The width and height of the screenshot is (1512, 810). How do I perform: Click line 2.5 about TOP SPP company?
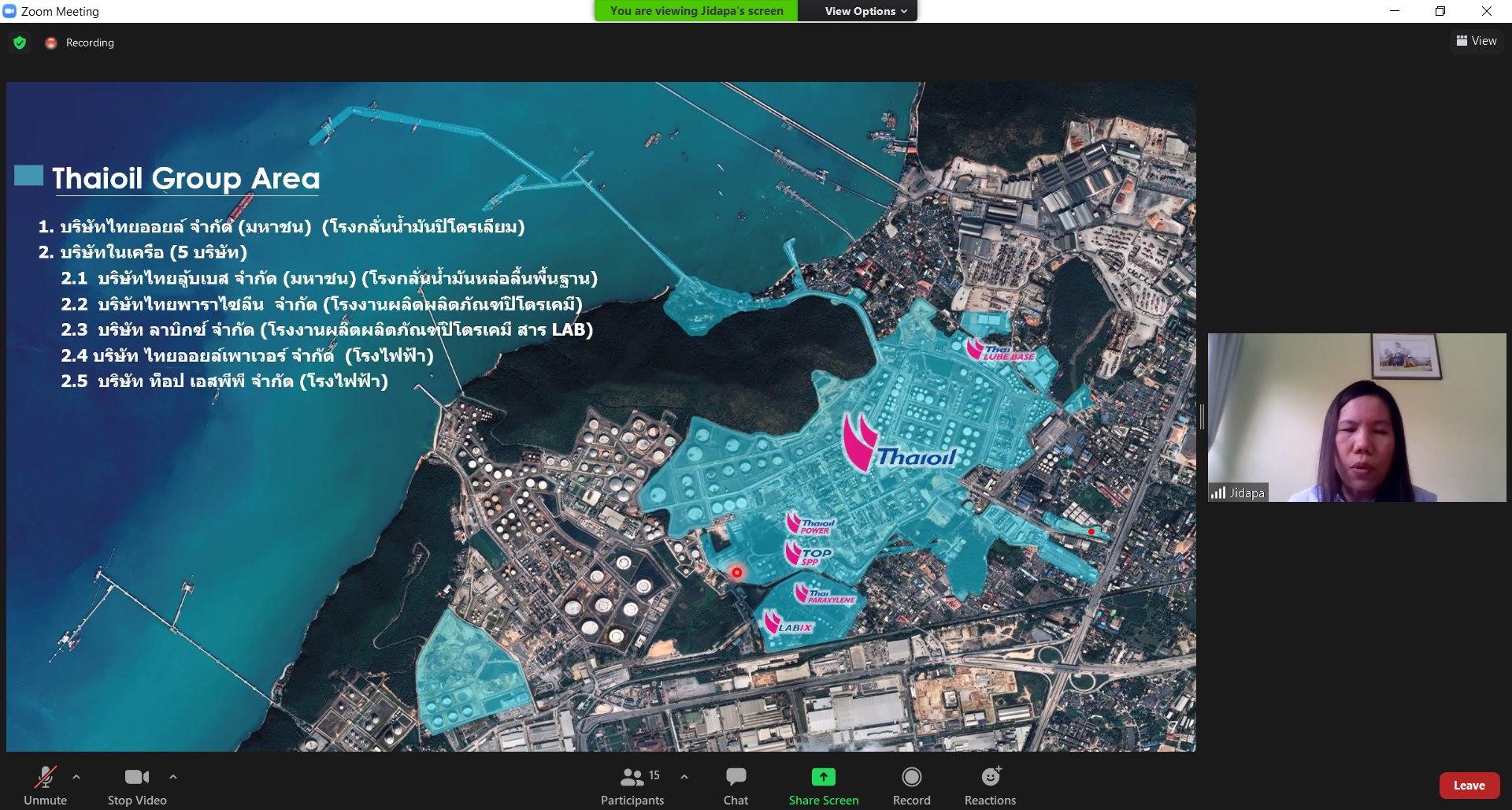coord(224,381)
